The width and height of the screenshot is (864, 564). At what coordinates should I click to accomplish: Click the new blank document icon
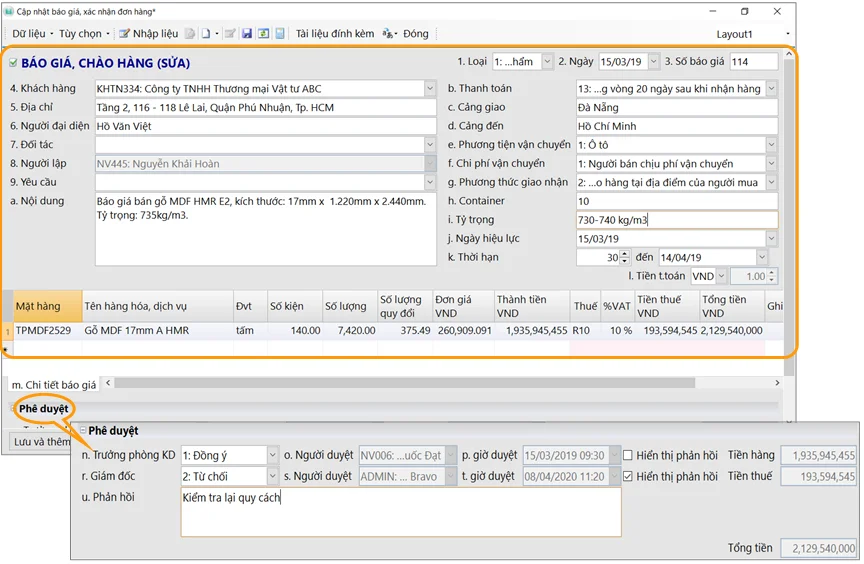point(206,34)
